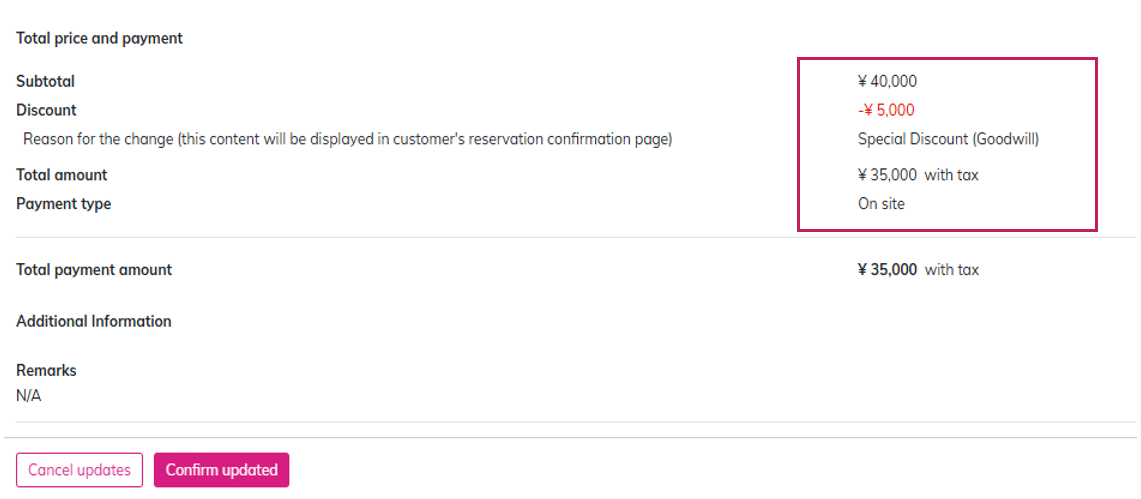Select the red -¥ 5,000 discount amount

point(886,111)
